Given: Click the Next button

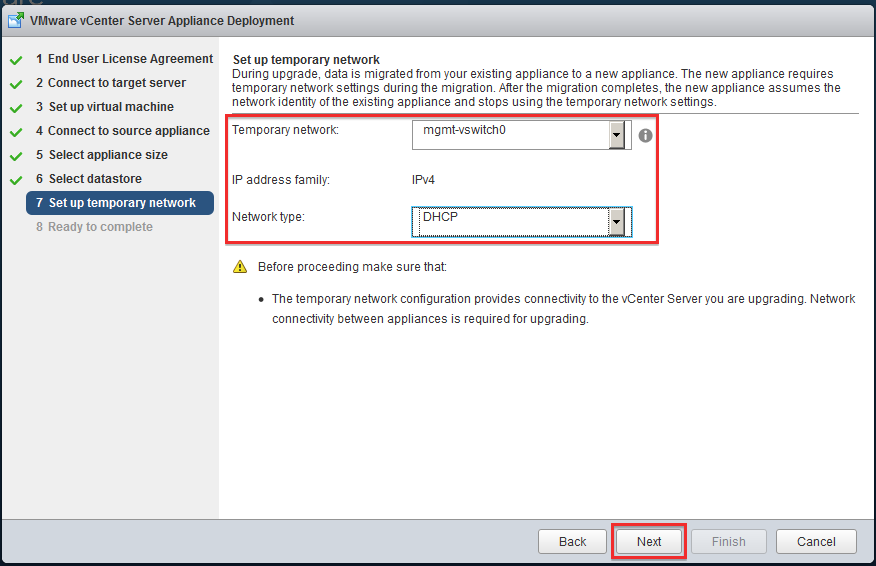Looking at the screenshot, I should [649, 541].
